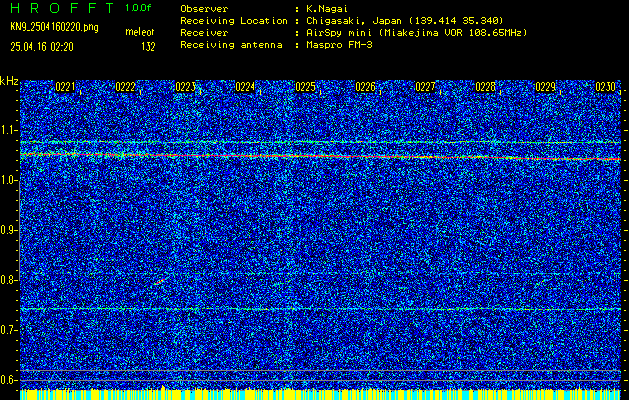Click the Chigasaki, Japan coordinates text
This screenshot has height=400, width=629.
click(405, 20)
